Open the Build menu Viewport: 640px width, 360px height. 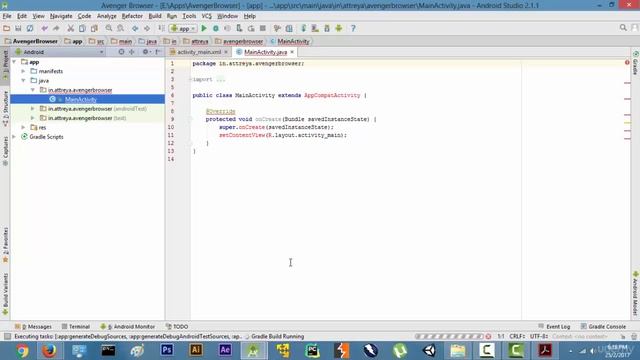[x=155, y=16]
